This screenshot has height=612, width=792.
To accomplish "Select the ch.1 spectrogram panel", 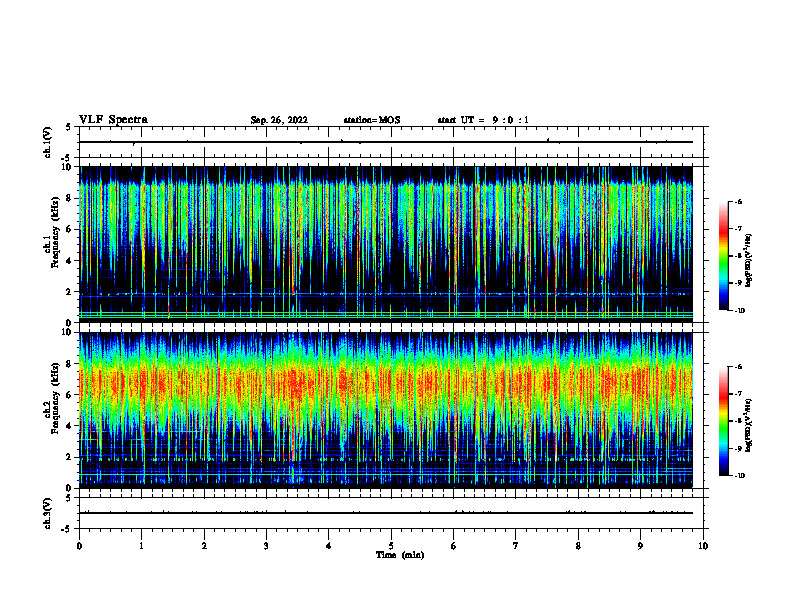I will (x=386, y=244).
